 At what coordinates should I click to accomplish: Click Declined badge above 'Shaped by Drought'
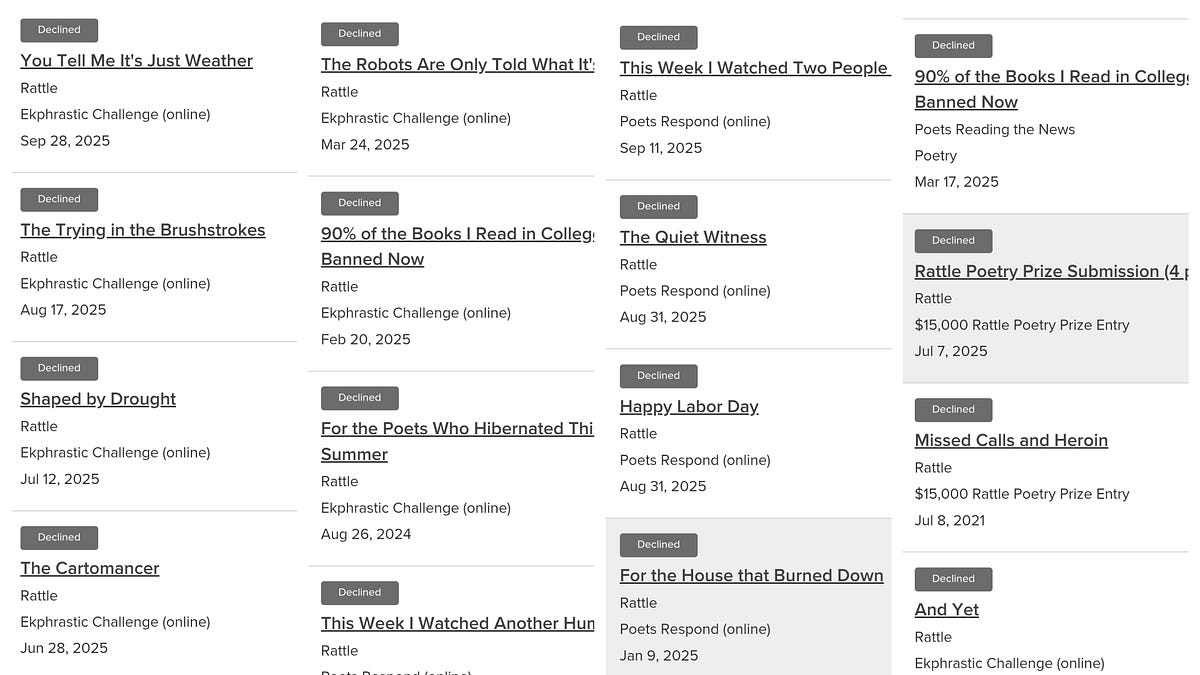59,368
